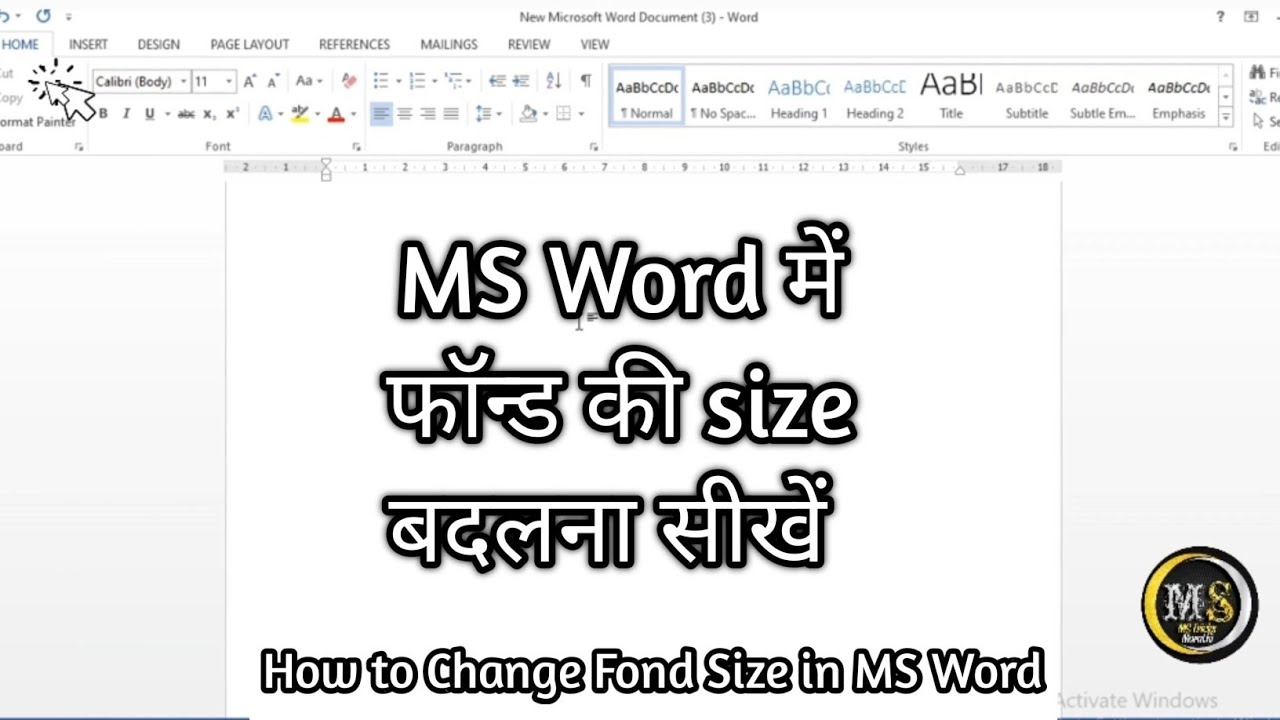Click the Decrease Indent icon
1280x720 pixels.
pos(496,81)
